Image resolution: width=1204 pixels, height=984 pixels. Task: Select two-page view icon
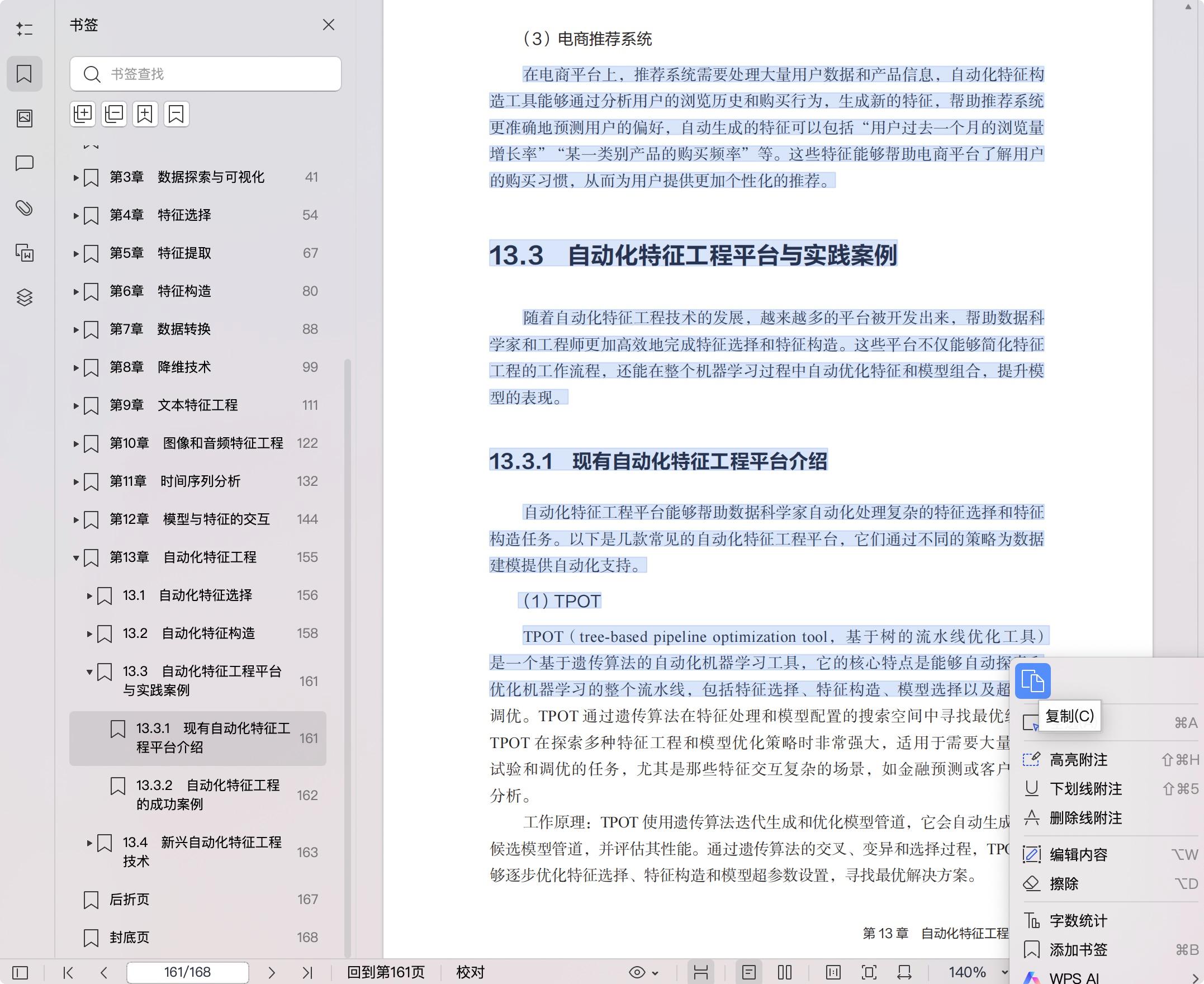(785, 973)
